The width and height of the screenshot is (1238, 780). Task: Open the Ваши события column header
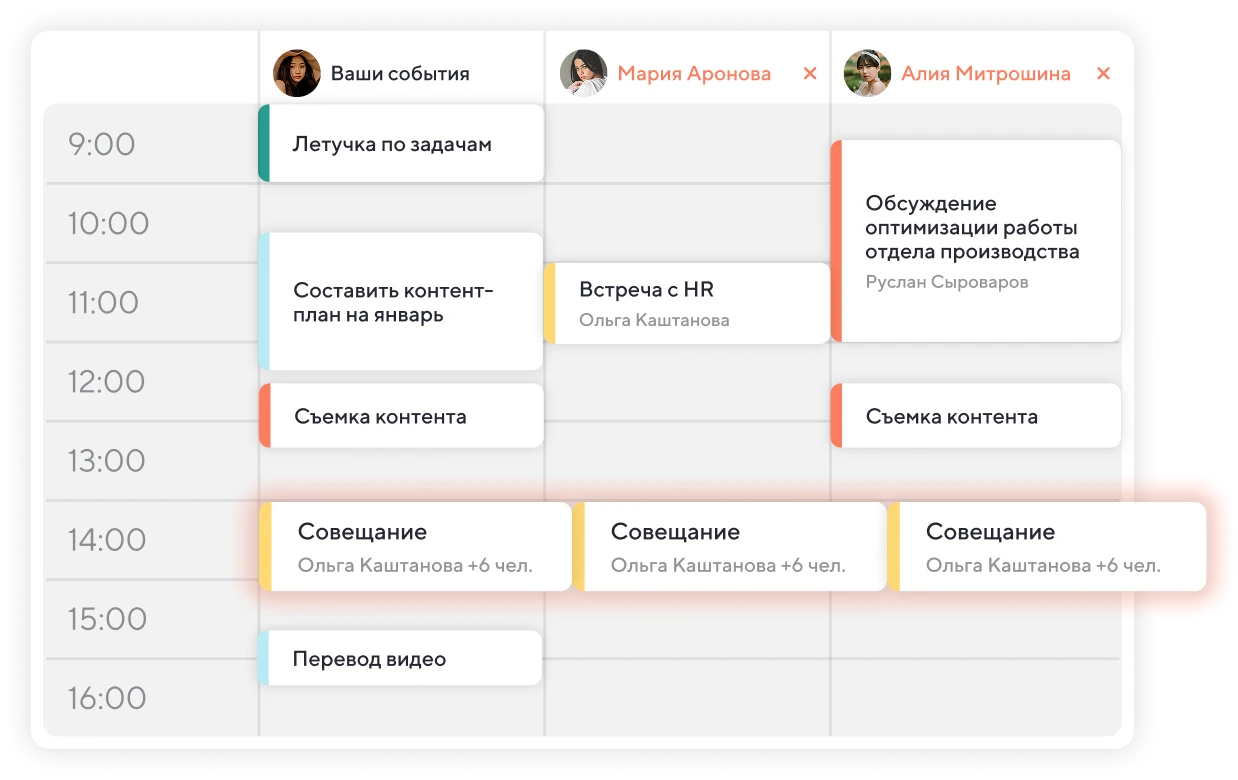[400, 73]
